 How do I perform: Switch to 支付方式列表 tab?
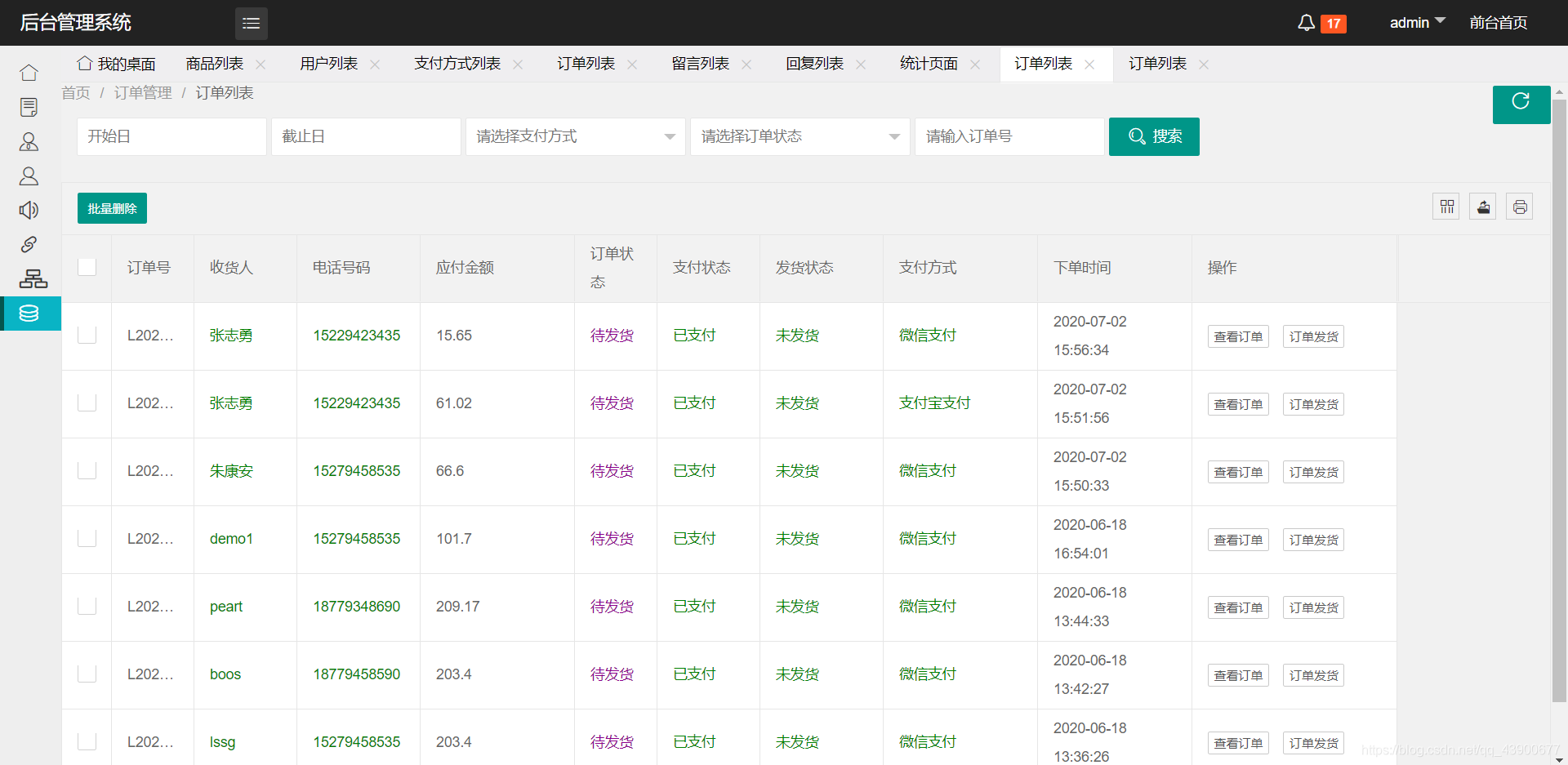coord(457,64)
